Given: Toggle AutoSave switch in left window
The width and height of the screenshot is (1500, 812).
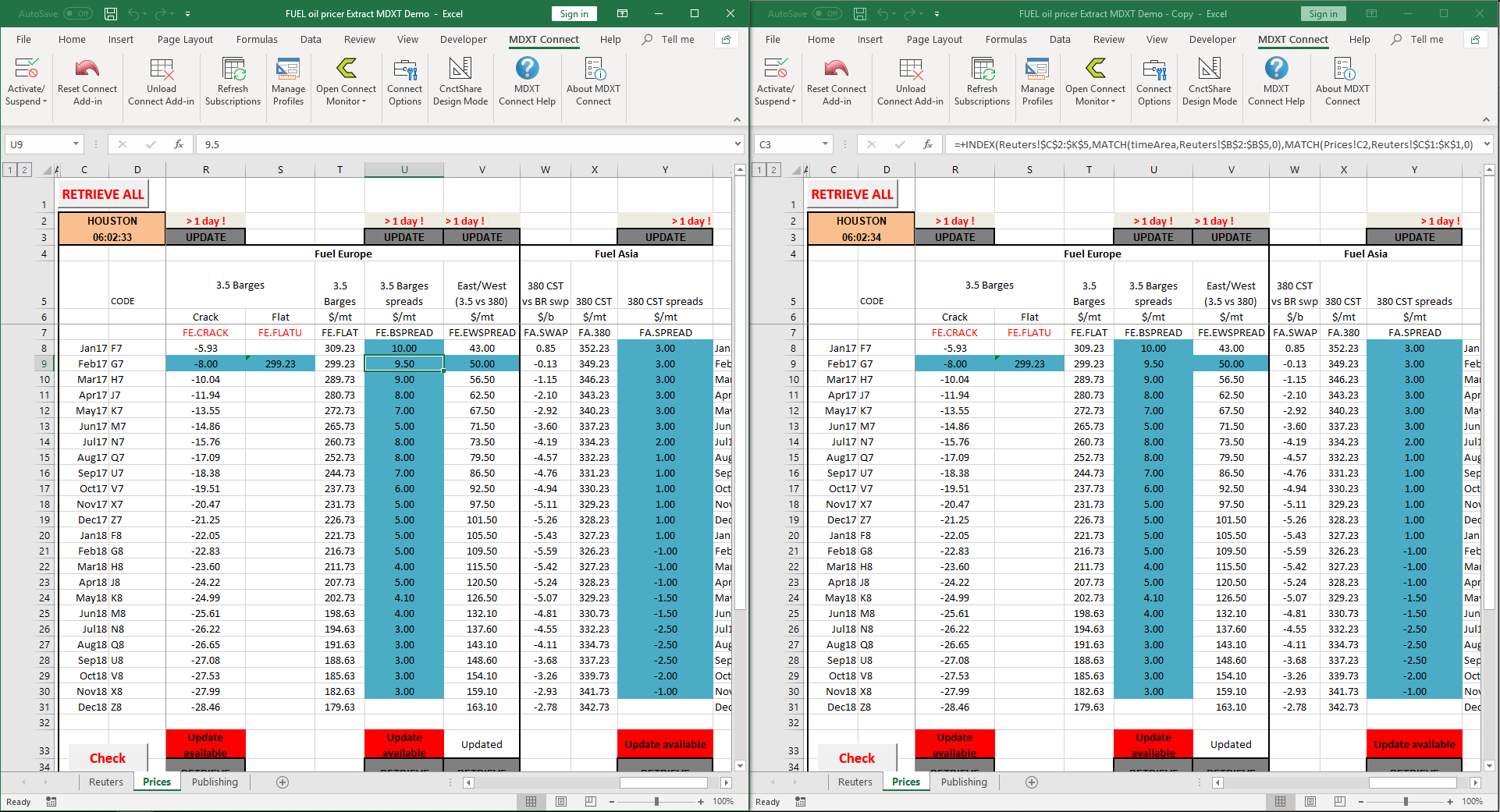Looking at the screenshot, I should pyautogui.click(x=78, y=14).
